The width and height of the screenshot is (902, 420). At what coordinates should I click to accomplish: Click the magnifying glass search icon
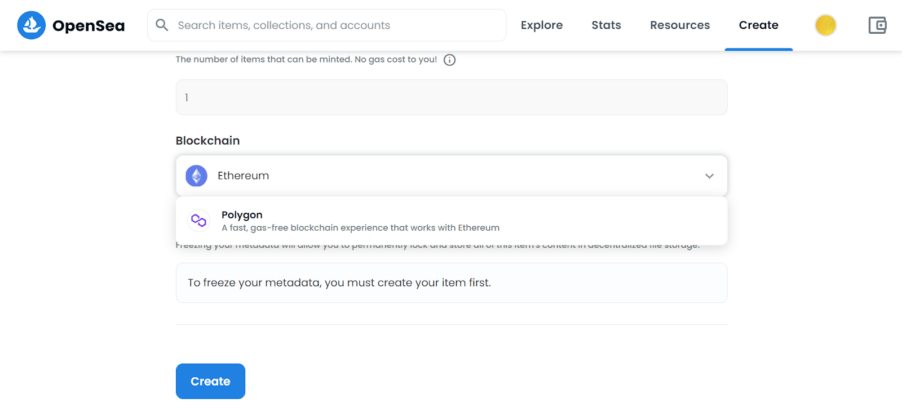coord(162,25)
